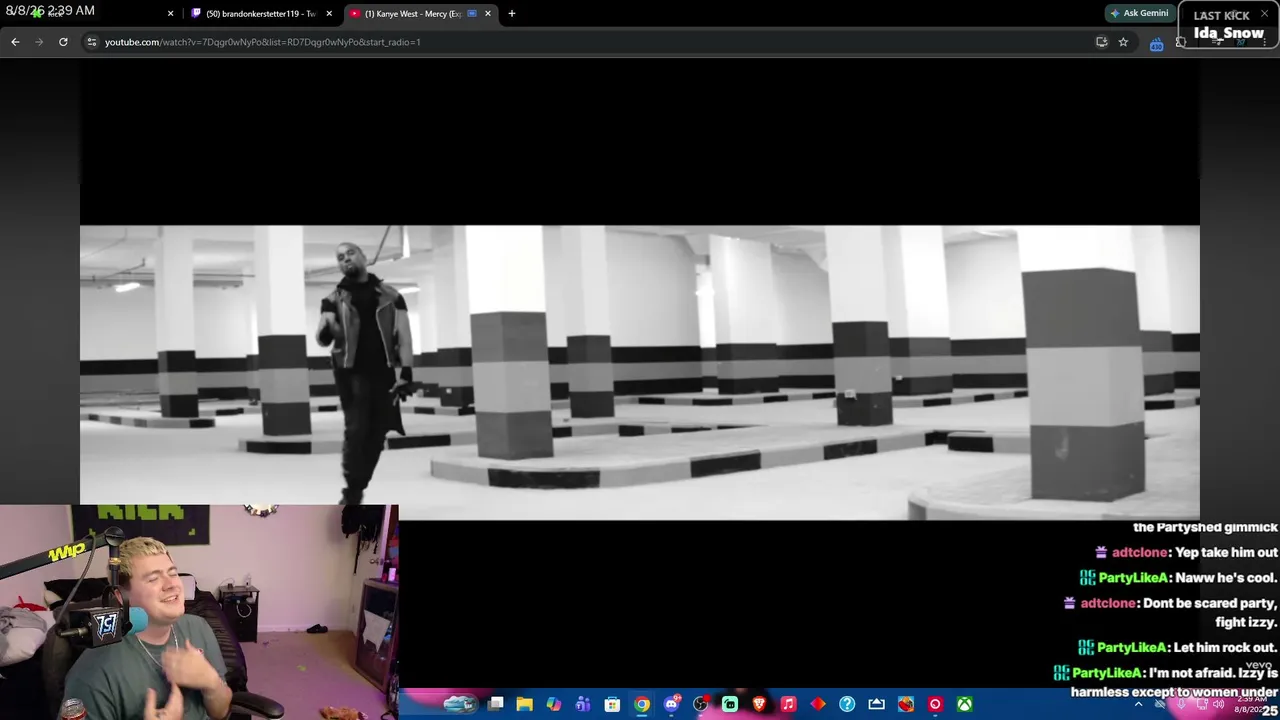The height and width of the screenshot is (720, 1280).
Task: Open the white tray icon app on taskbar
Action: 876,704
